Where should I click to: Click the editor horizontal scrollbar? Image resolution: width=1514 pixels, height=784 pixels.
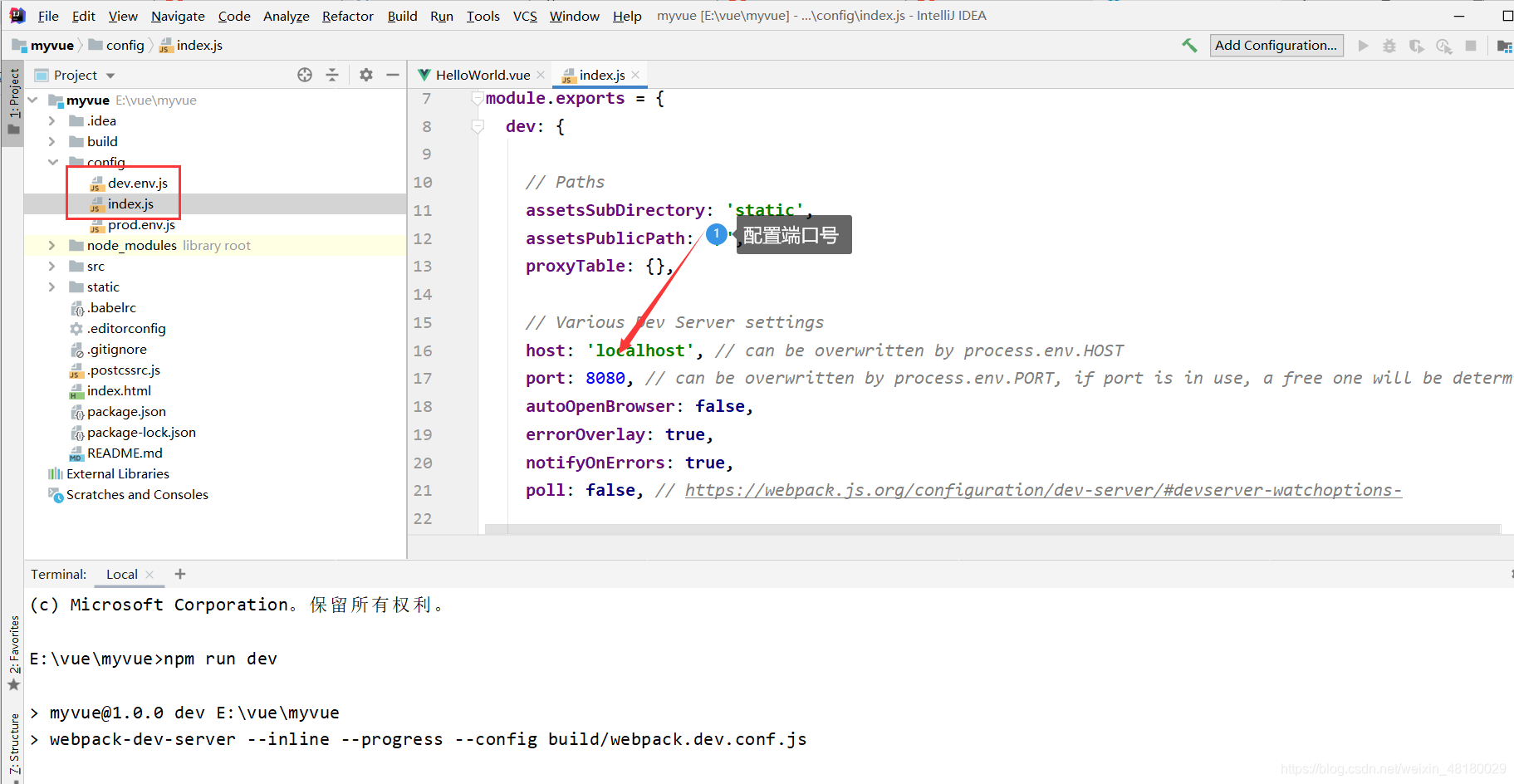[x=992, y=529]
